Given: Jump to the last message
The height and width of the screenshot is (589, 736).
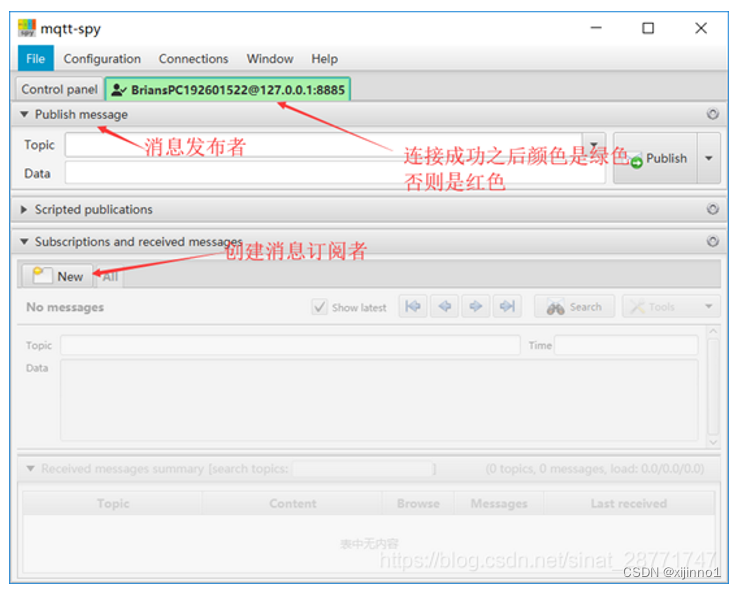Looking at the screenshot, I should (507, 306).
